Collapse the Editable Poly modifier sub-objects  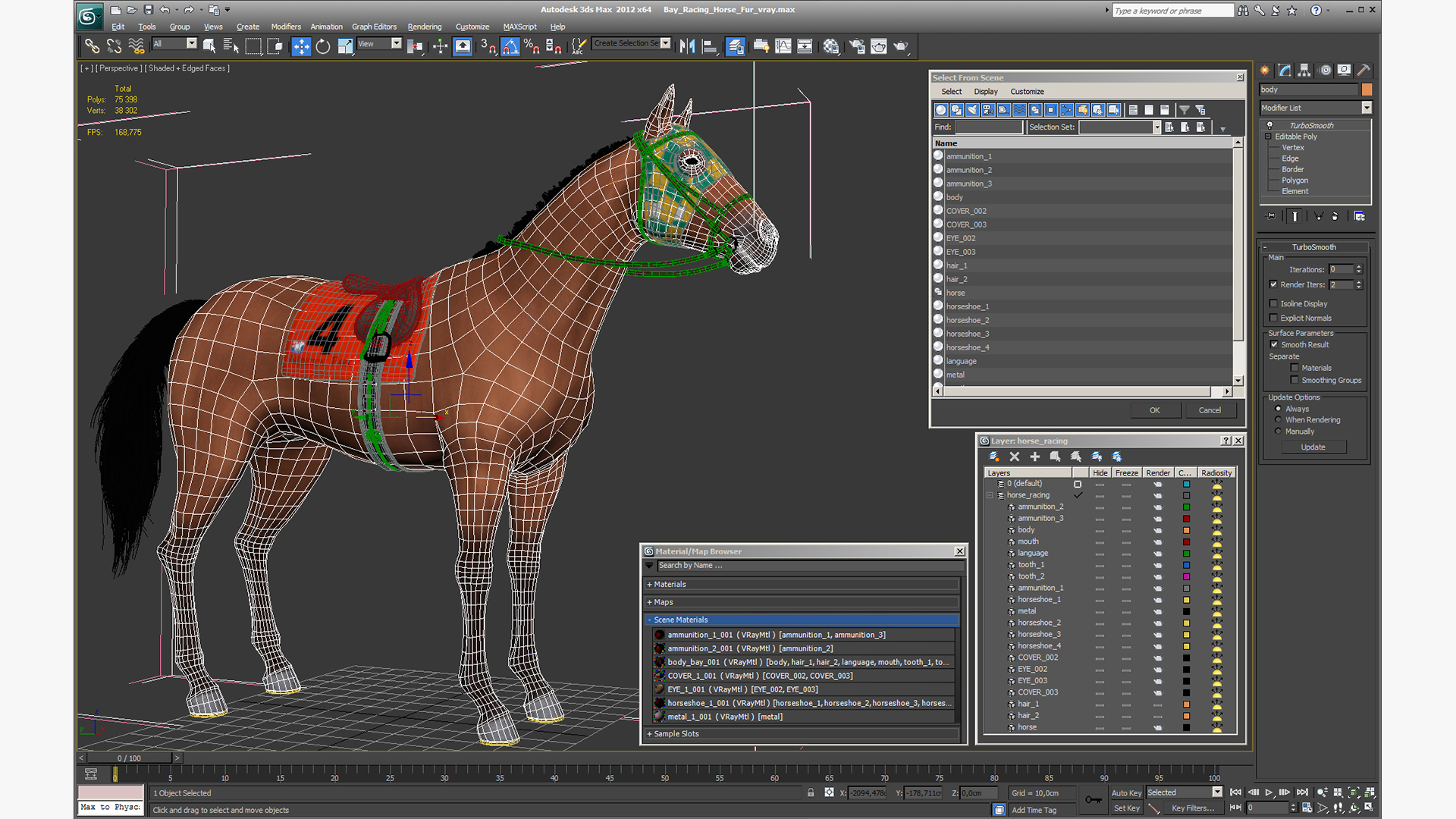(x=1268, y=136)
